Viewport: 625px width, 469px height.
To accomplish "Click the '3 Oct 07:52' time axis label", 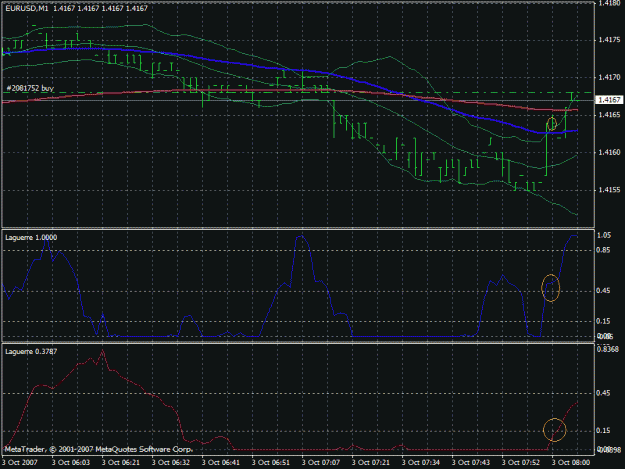I will [x=521, y=462].
